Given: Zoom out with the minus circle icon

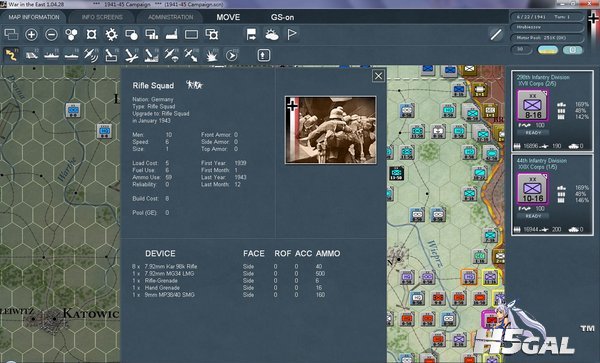Looking at the screenshot, I should tap(51, 35).
